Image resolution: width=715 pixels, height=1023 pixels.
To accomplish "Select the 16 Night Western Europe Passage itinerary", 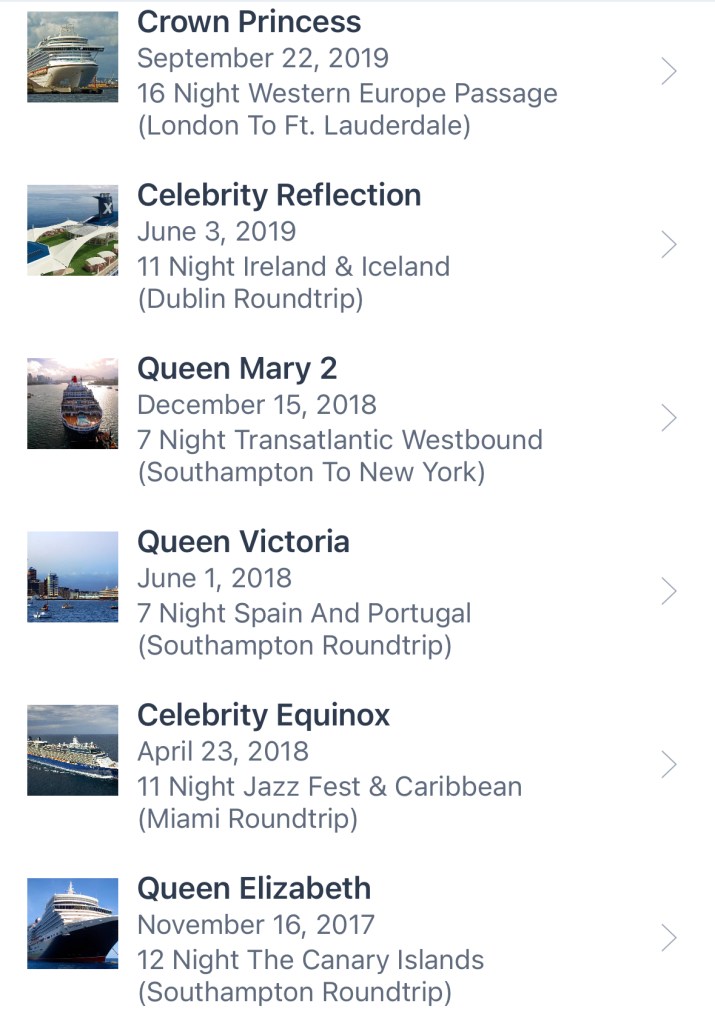I will [x=347, y=94].
